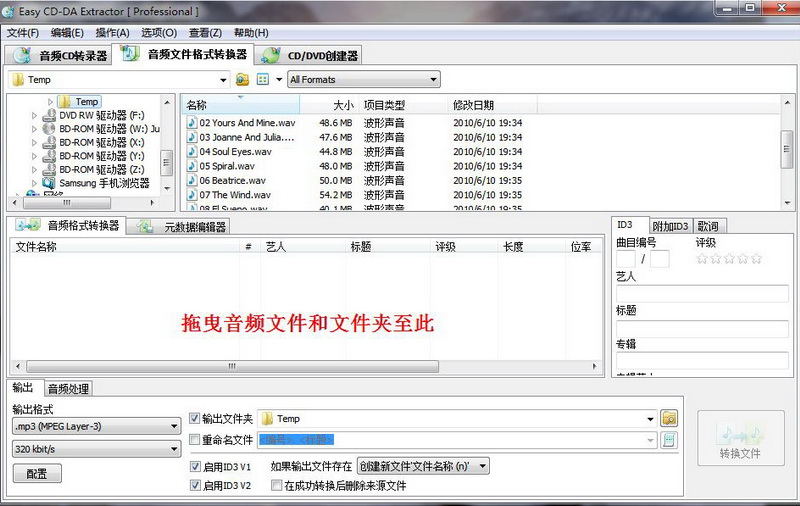Click the app icon in the title bar
Screen dimensions: 800x506
pos(9,11)
